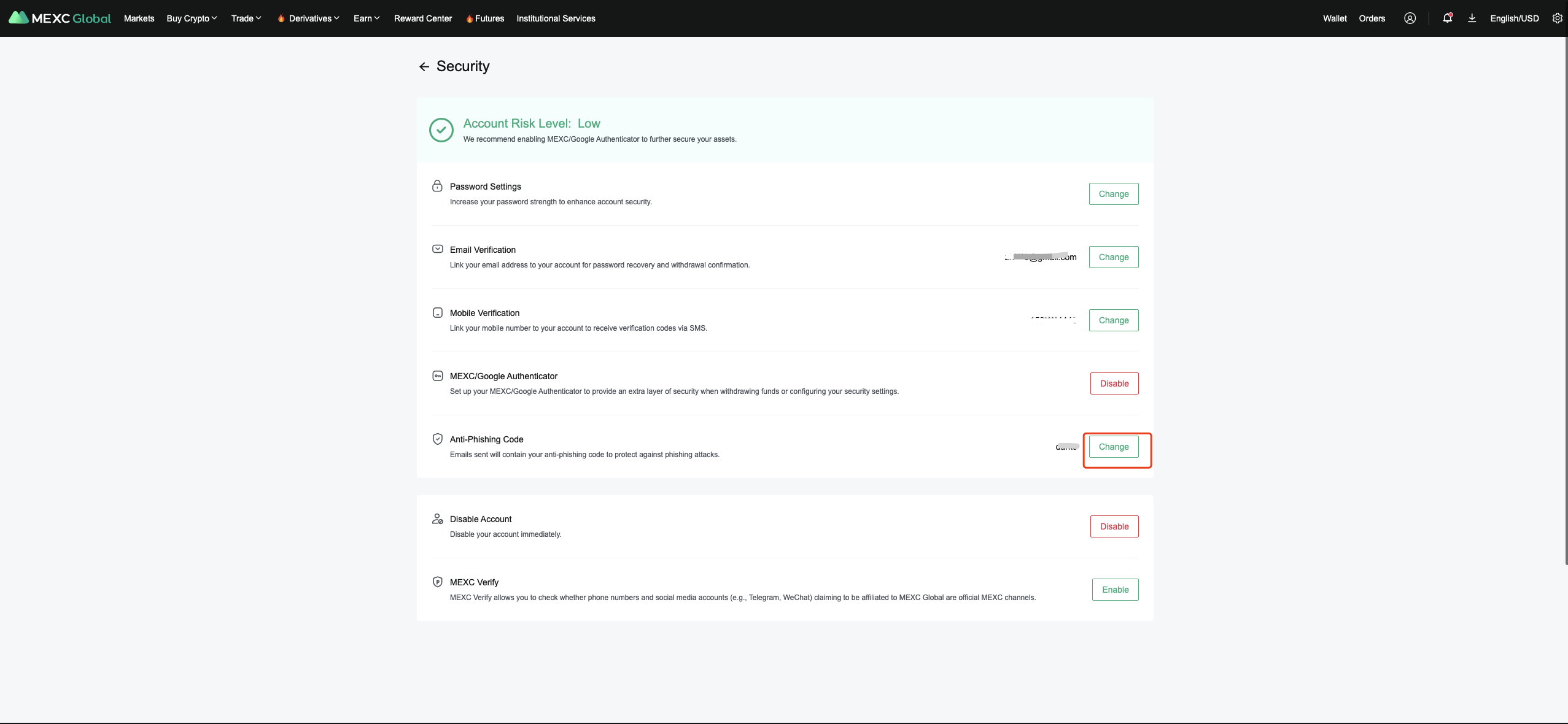Disable MEXC/Google Authenticator
Screen dimensions: 1568x724
[x=1114, y=383]
